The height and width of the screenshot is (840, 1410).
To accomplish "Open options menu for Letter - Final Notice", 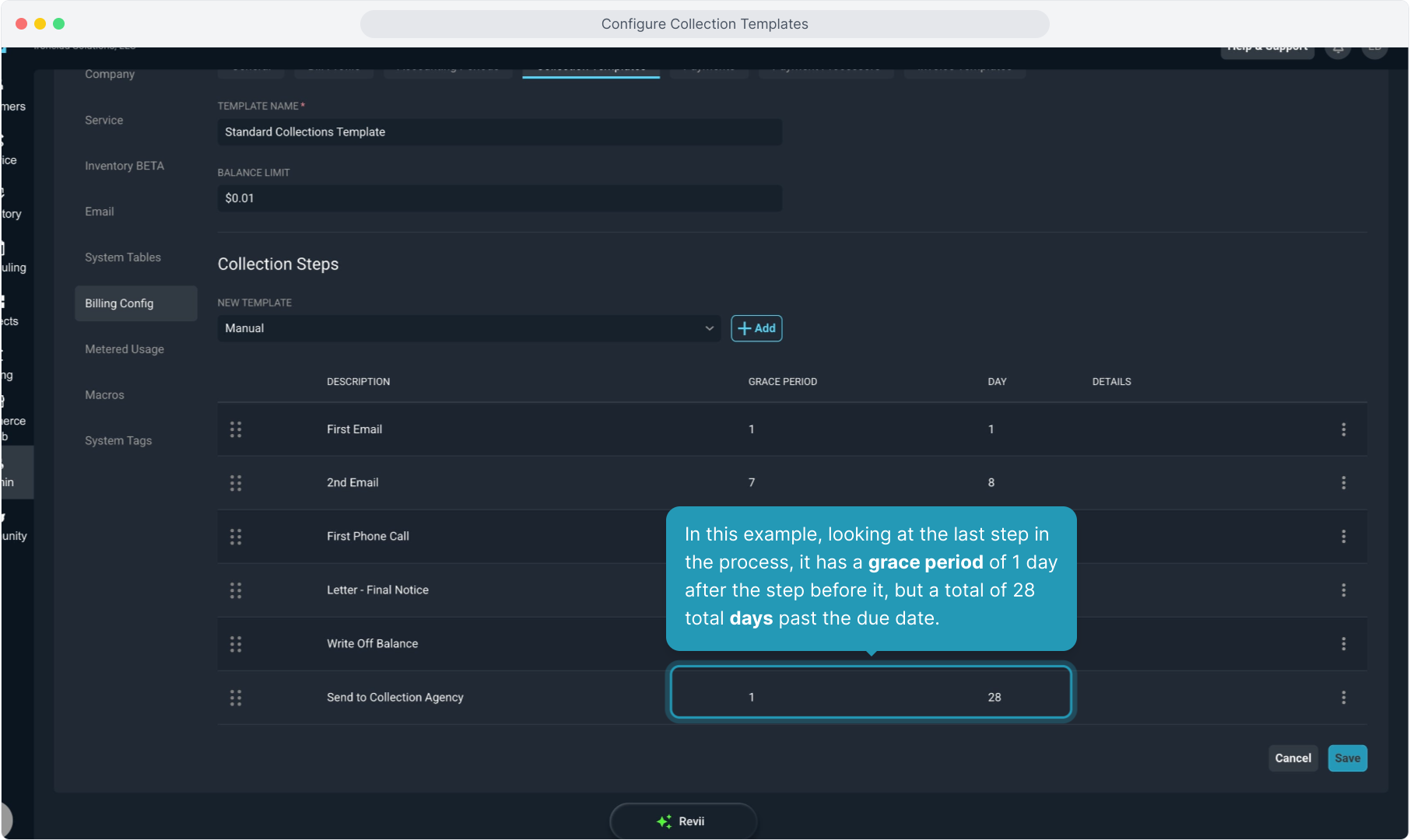I will click(1343, 590).
